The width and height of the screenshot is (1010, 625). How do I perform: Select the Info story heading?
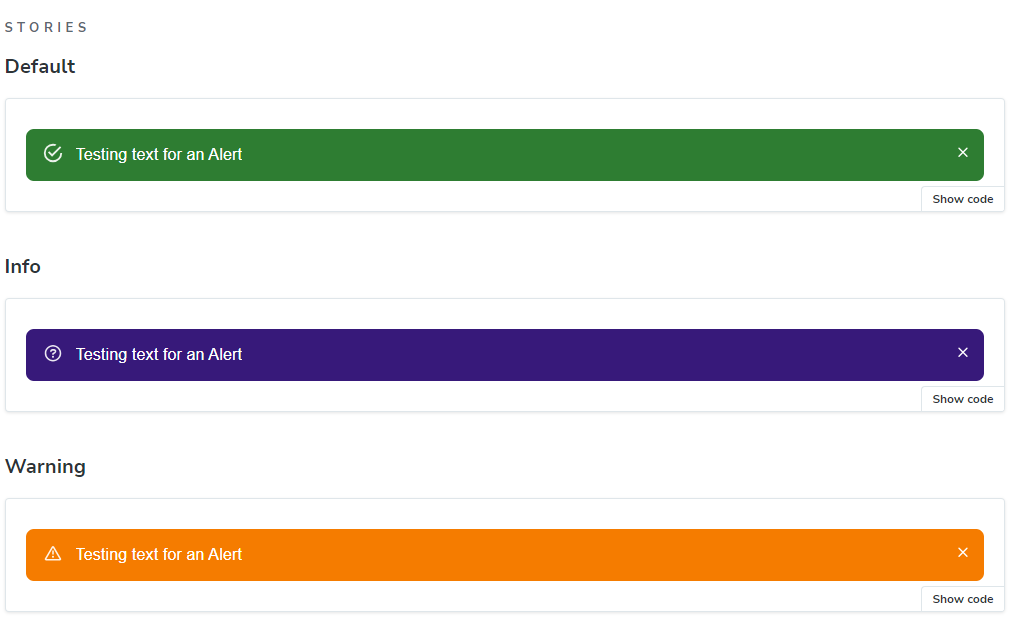point(23,267)
